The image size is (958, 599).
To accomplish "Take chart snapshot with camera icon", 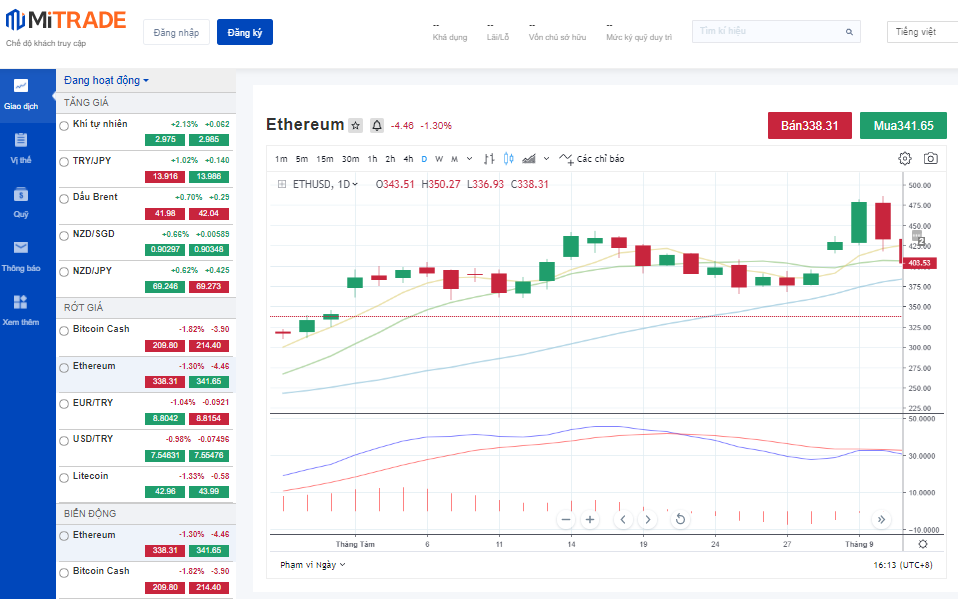I will (931, 158).
